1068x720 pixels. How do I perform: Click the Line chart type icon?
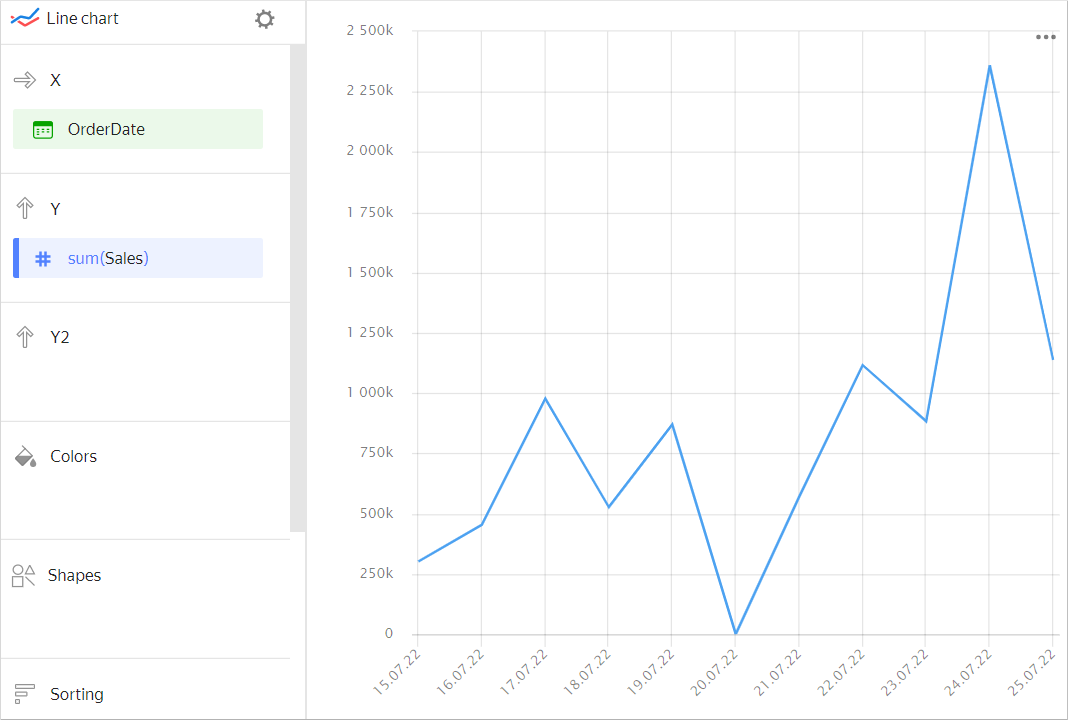point(24,19)
